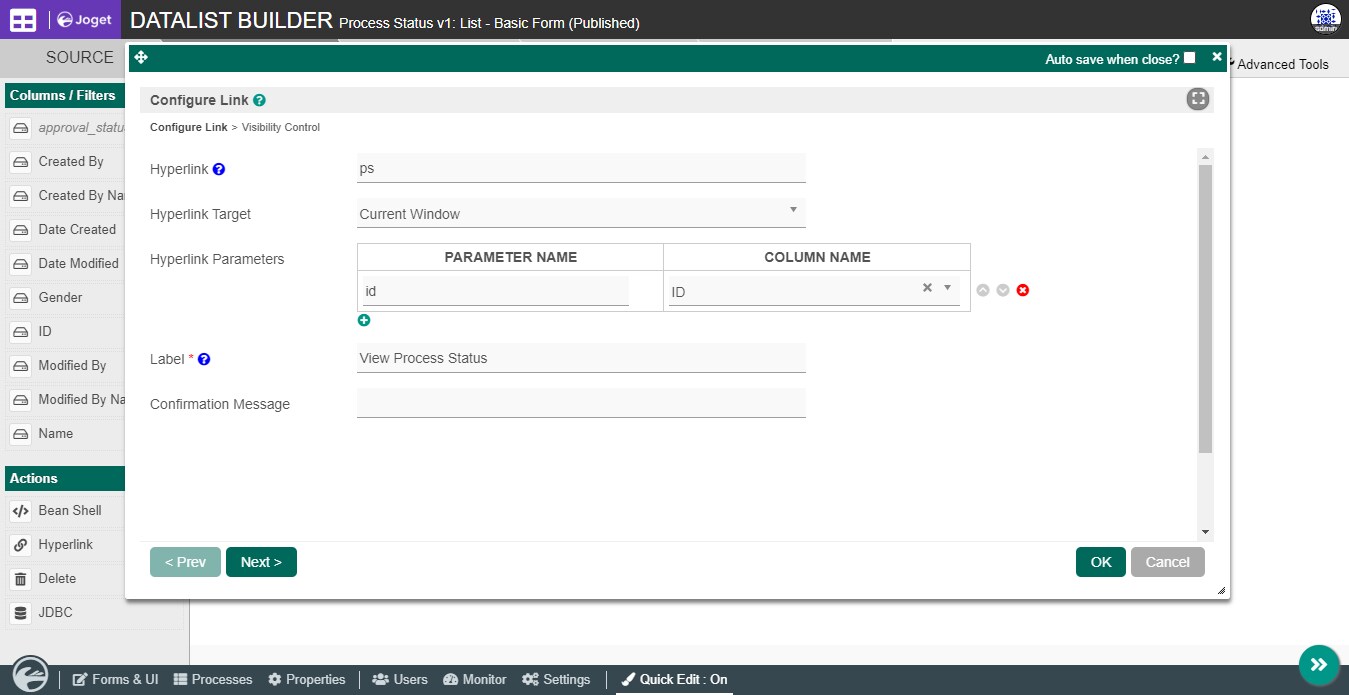Click the green add parameter plus icon
The height and width of the screenshot is (695, 1349).
click(x=364, y=320)
